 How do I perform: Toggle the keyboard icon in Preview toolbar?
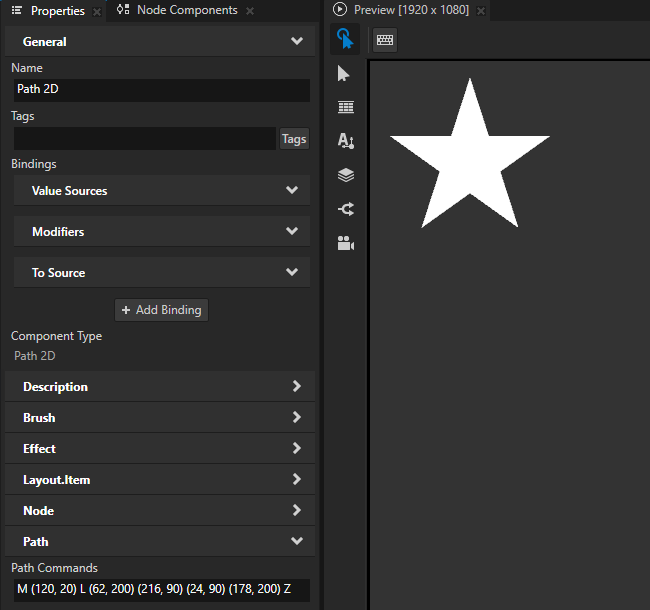(x=385, y=39)
